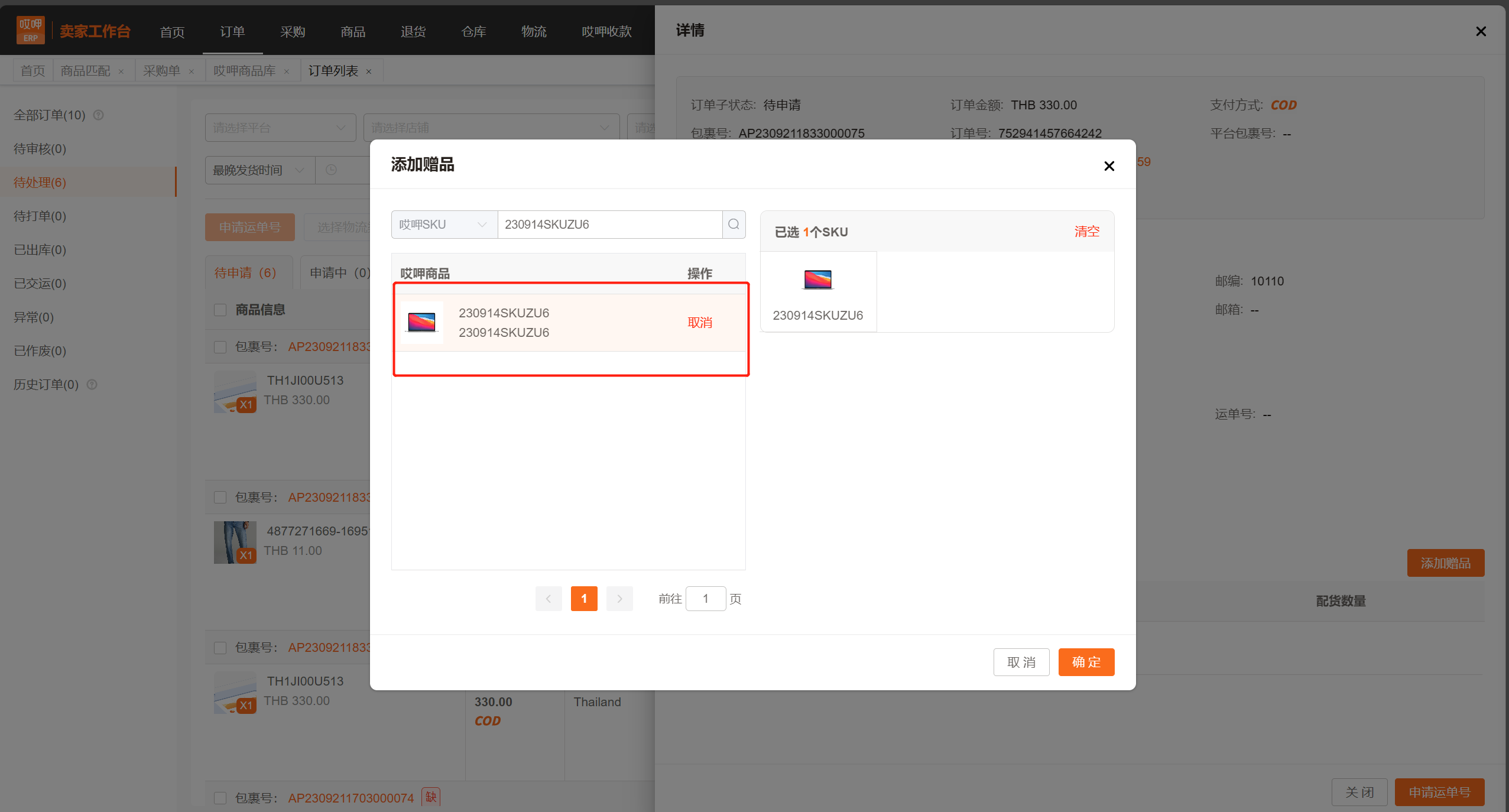
Task: Click page 1 pagination button
Action: [x=584, y=599]
